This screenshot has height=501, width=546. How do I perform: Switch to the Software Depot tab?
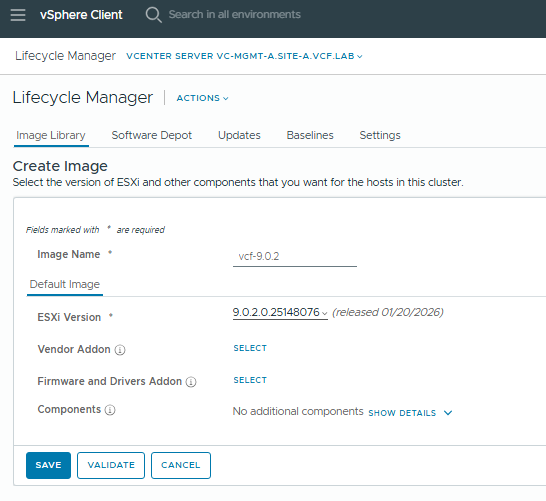151,135
